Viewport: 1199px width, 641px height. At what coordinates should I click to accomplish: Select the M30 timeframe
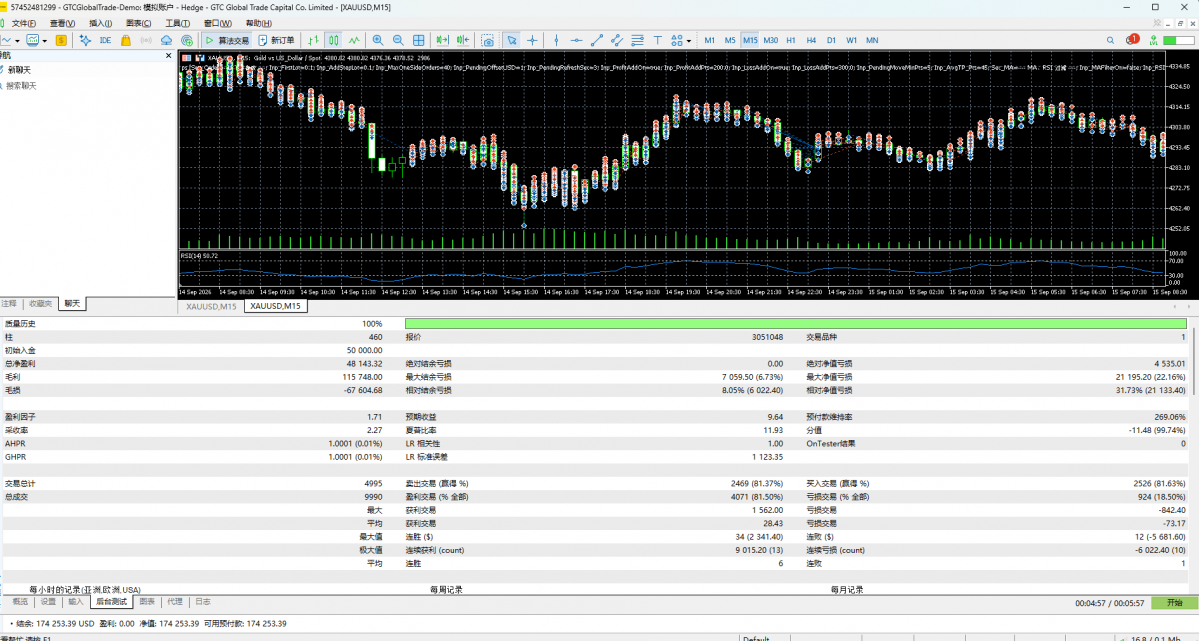(x=770, y=40)
